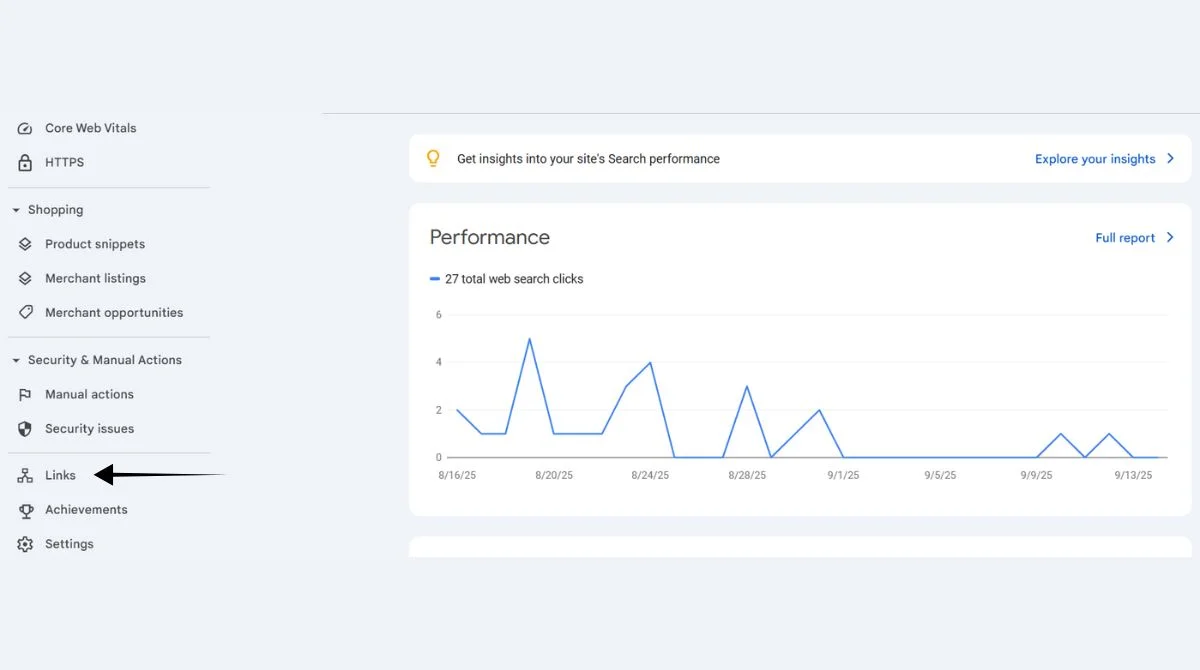Open the Achievements page

86,509
